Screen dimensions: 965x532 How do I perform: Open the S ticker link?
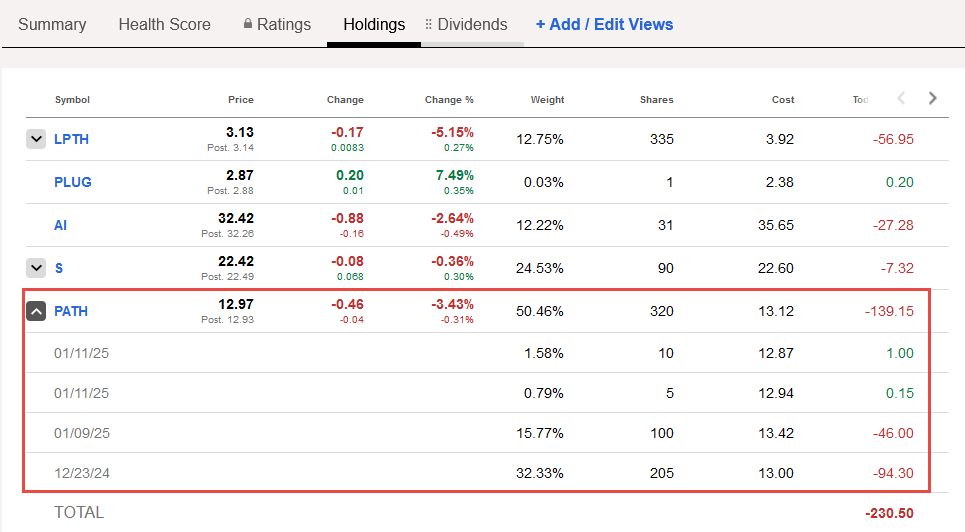(x=58, y=268)
